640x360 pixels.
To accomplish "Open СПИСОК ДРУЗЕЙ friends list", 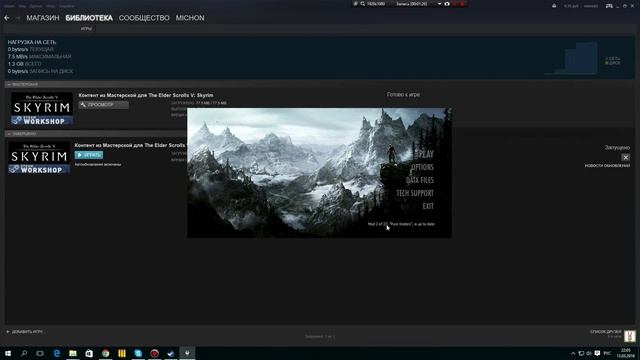I will (606, 332).
